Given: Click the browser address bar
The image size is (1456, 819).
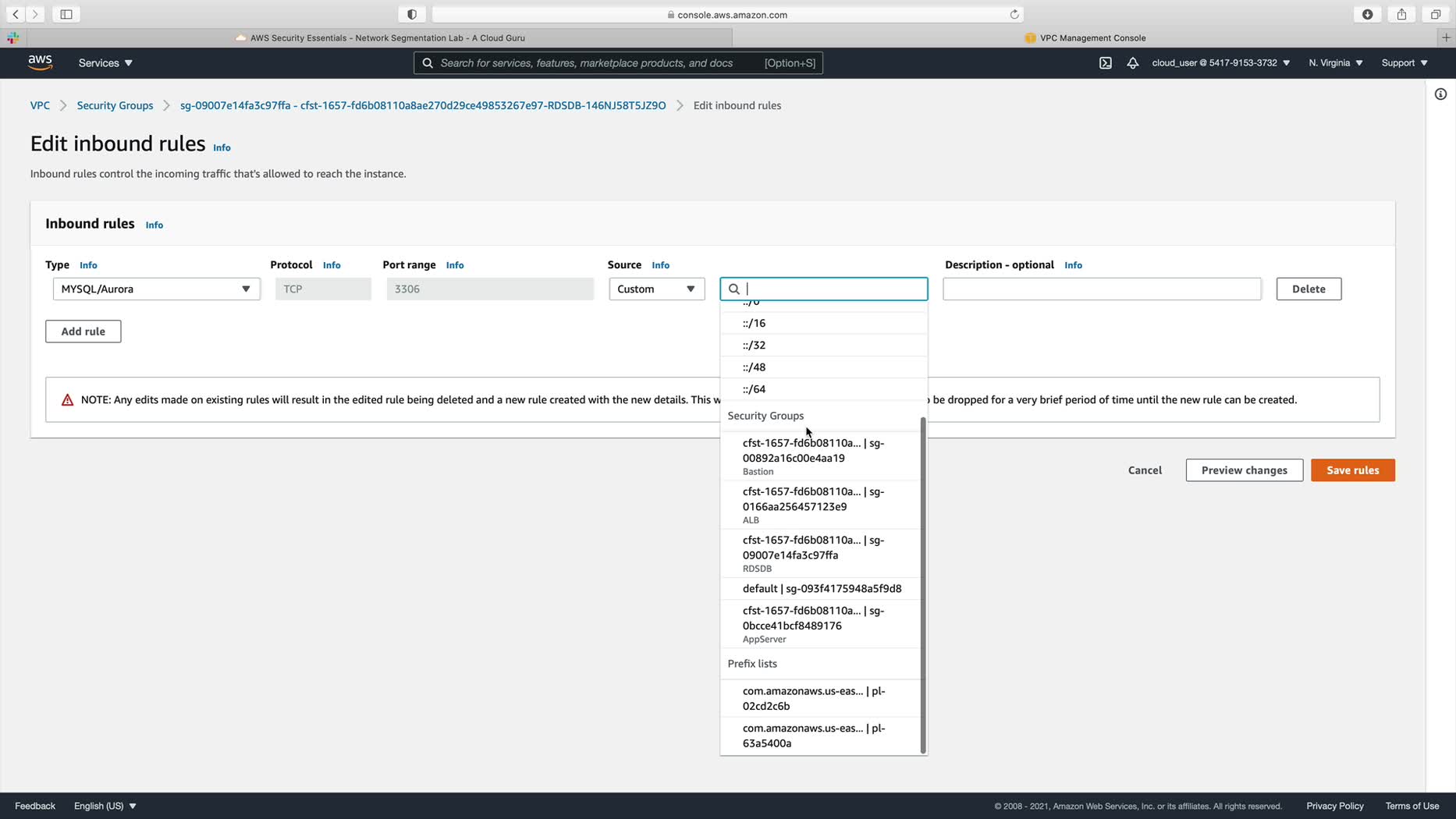Looking at the screenshot, I should point(727,14).
